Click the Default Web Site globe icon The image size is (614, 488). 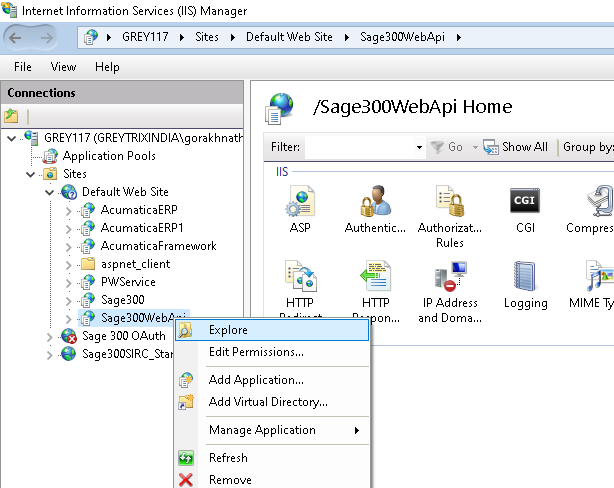click(69, 192)
